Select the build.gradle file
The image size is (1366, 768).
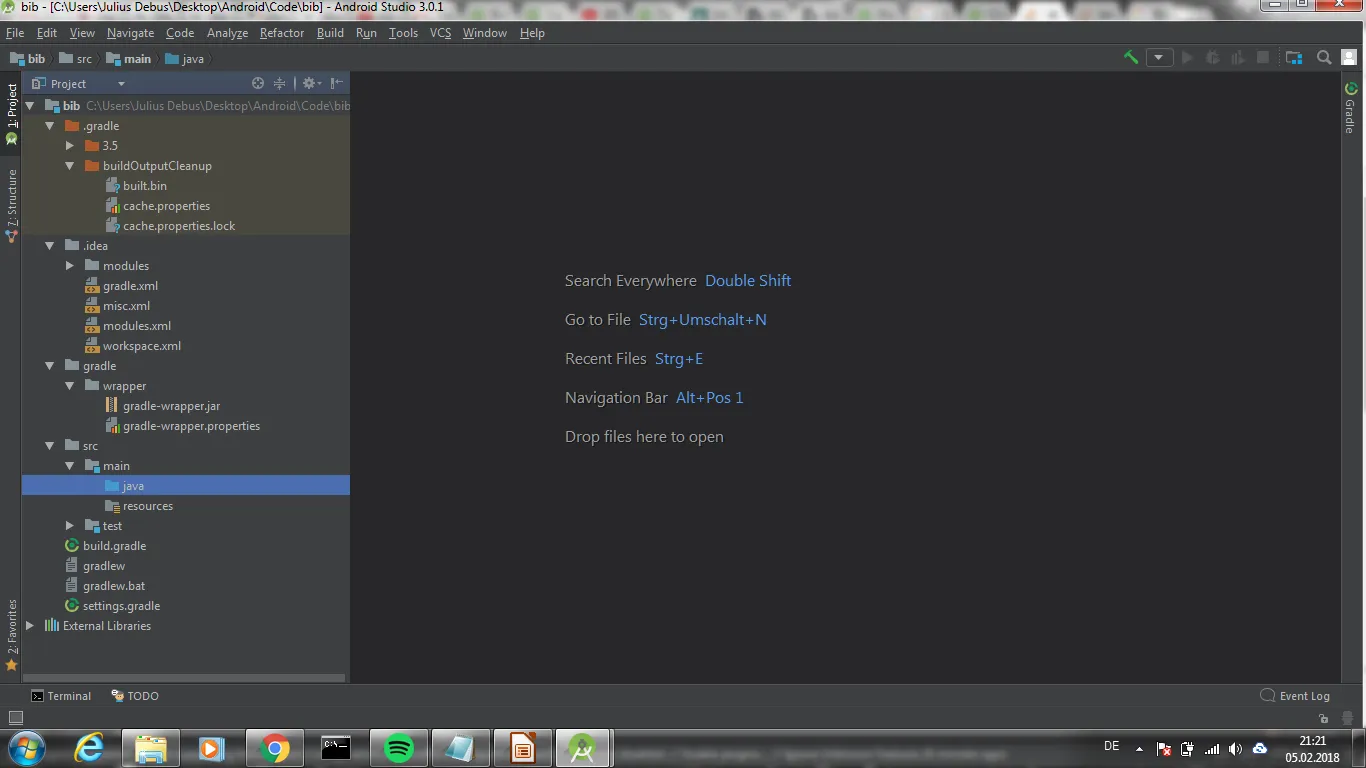coord(105,546)
